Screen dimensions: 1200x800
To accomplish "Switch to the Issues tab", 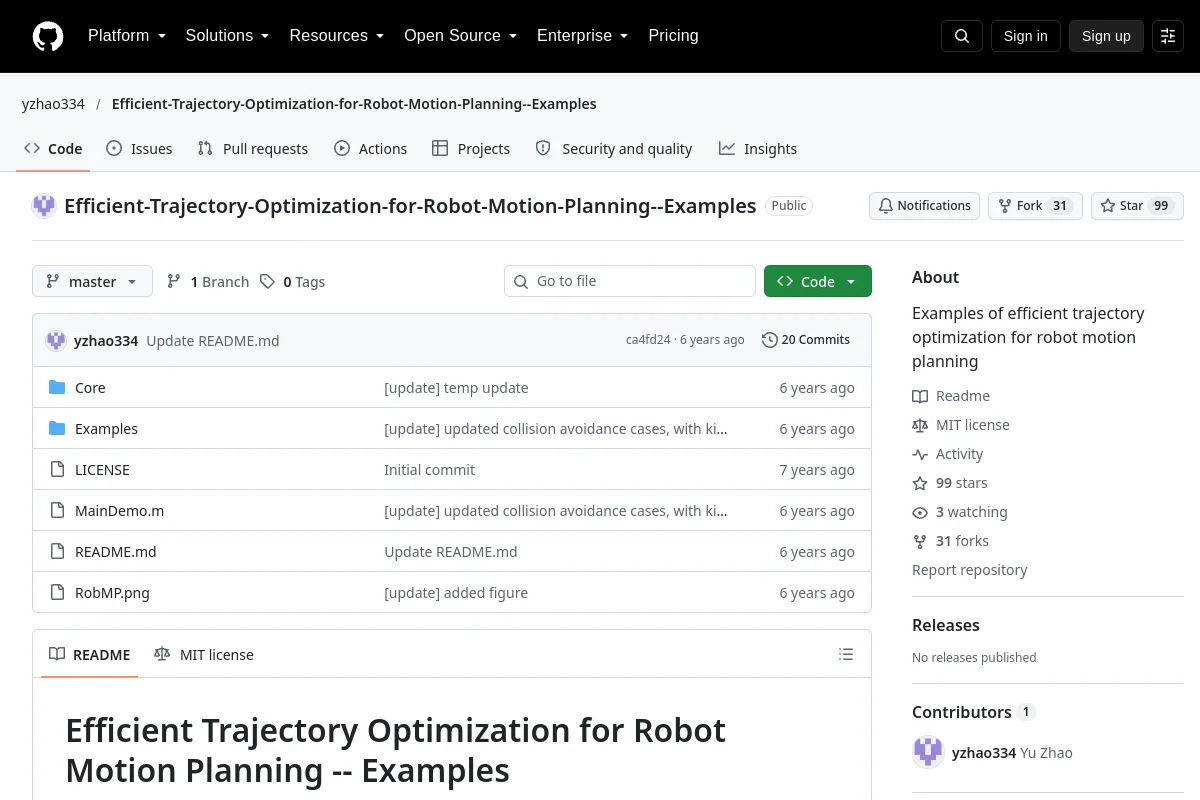I will pyautogui.click(x=139, y=149).
